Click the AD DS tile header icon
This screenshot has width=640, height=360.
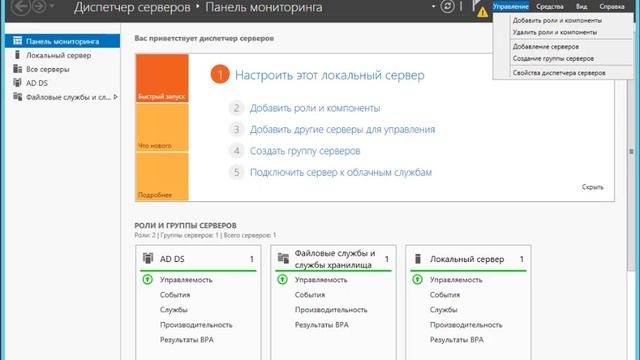coord(148,258)
